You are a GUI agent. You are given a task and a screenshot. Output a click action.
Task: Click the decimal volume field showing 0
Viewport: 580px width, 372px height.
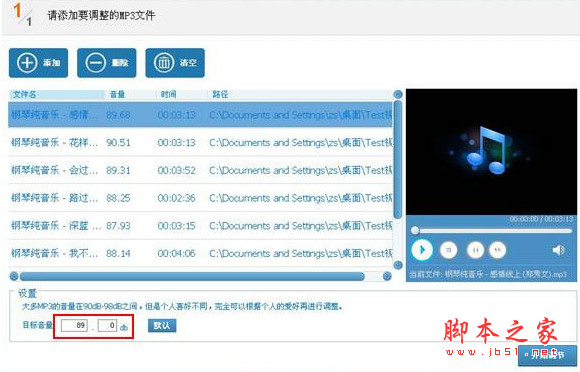pyautogui.click(x=108, y=325)
